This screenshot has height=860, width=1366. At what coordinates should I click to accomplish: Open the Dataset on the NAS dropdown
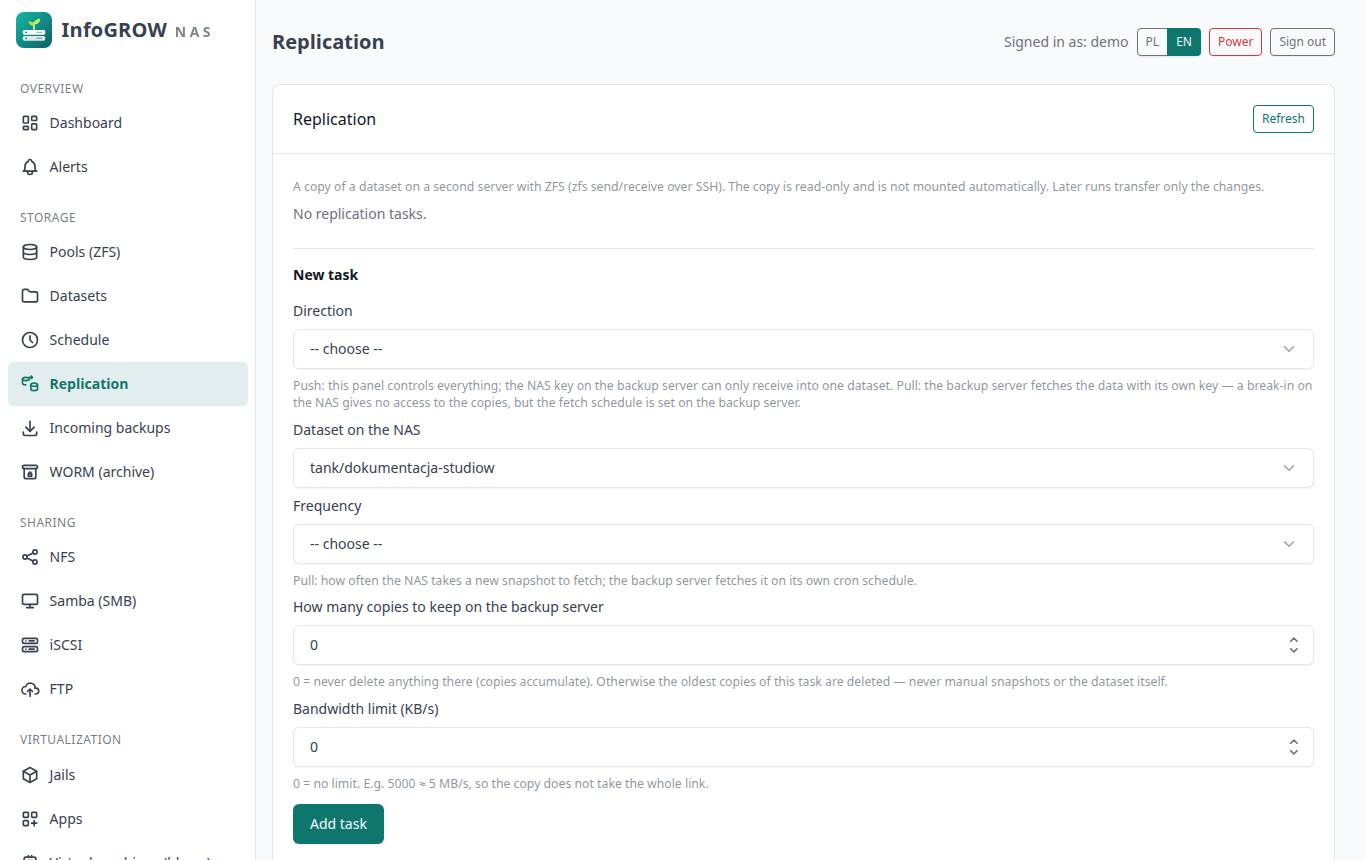click(x=803, y=468)
